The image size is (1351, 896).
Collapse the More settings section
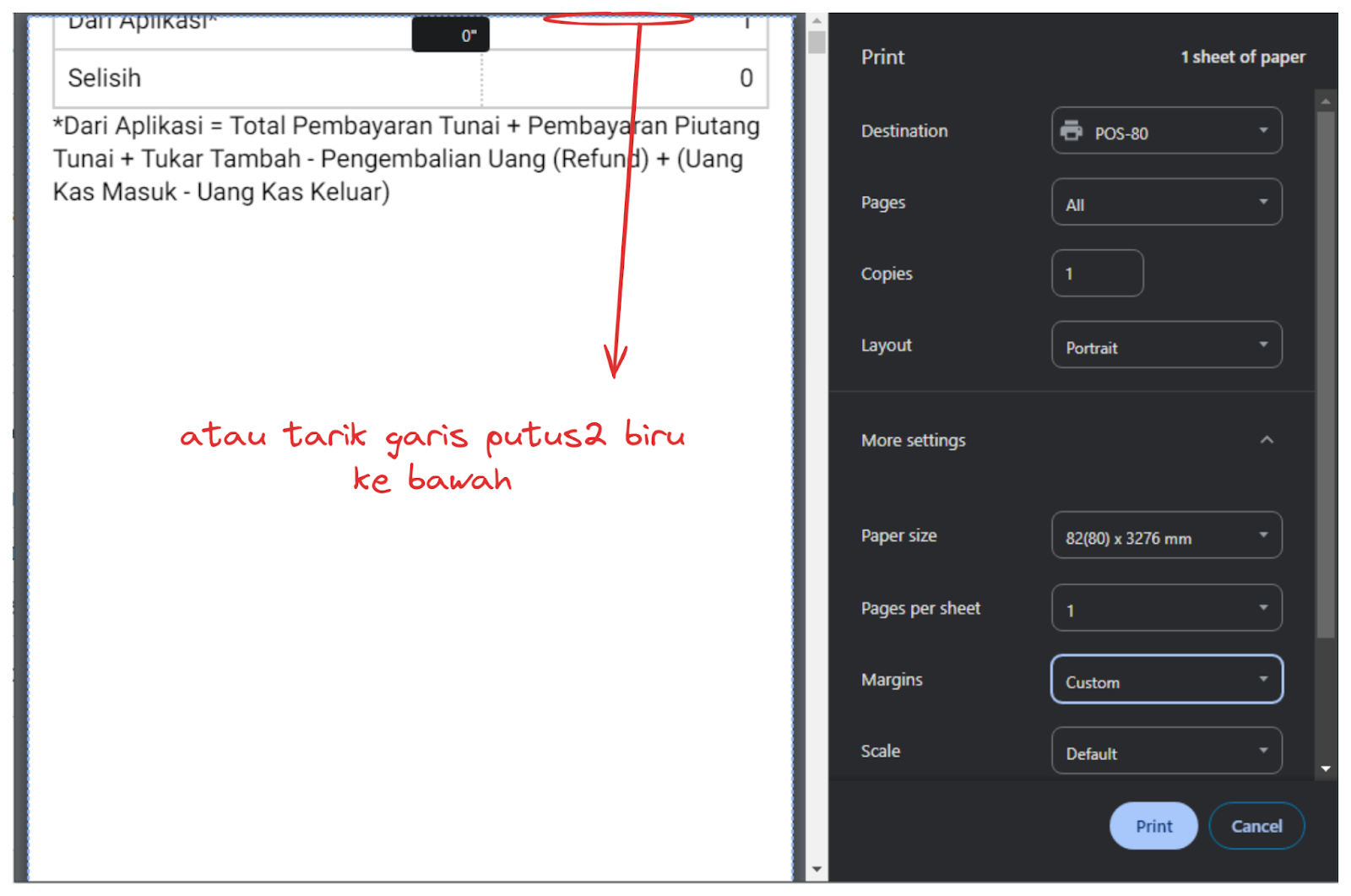(x=1266, y=440)
